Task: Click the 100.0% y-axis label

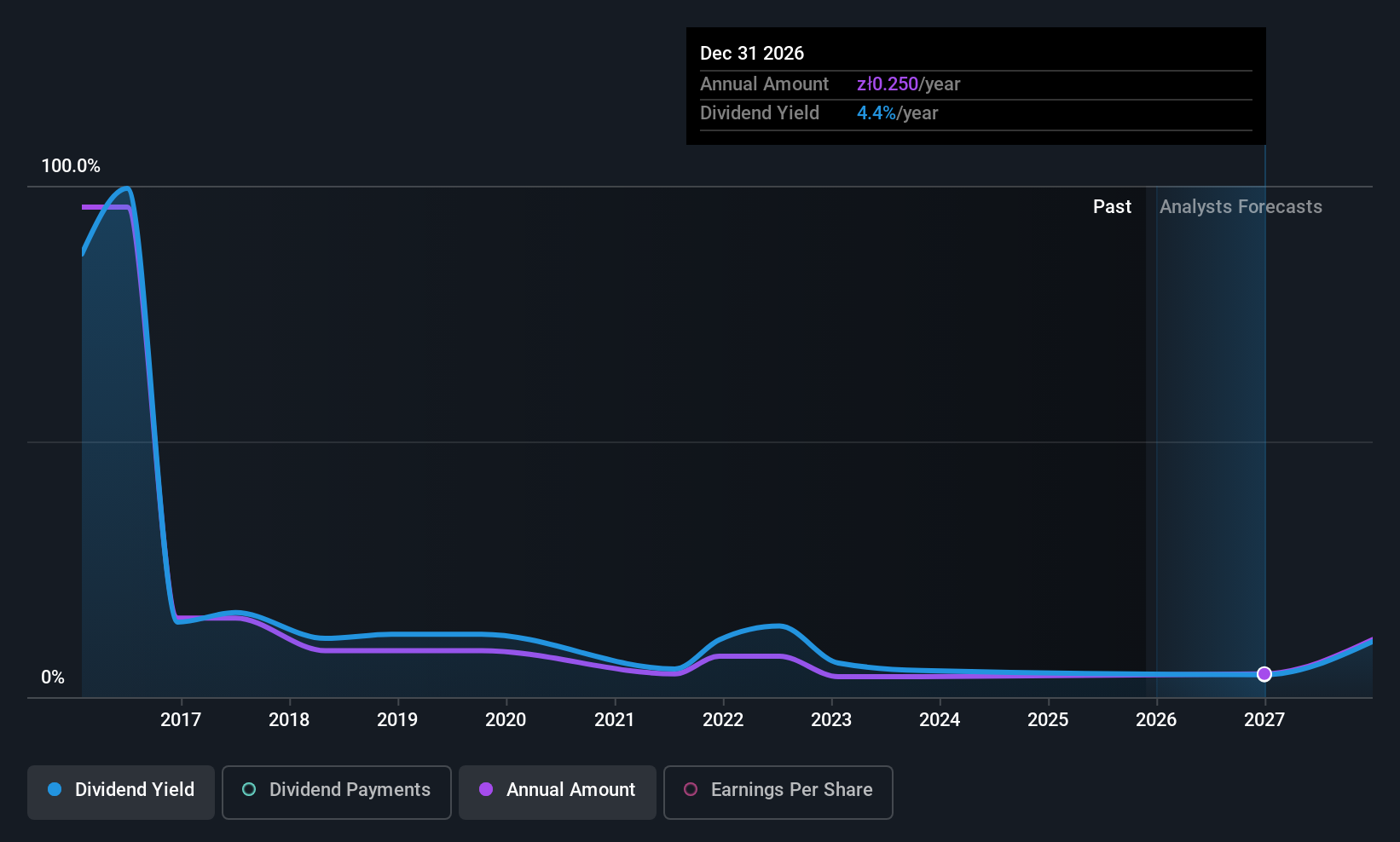Action: (71, 166)
